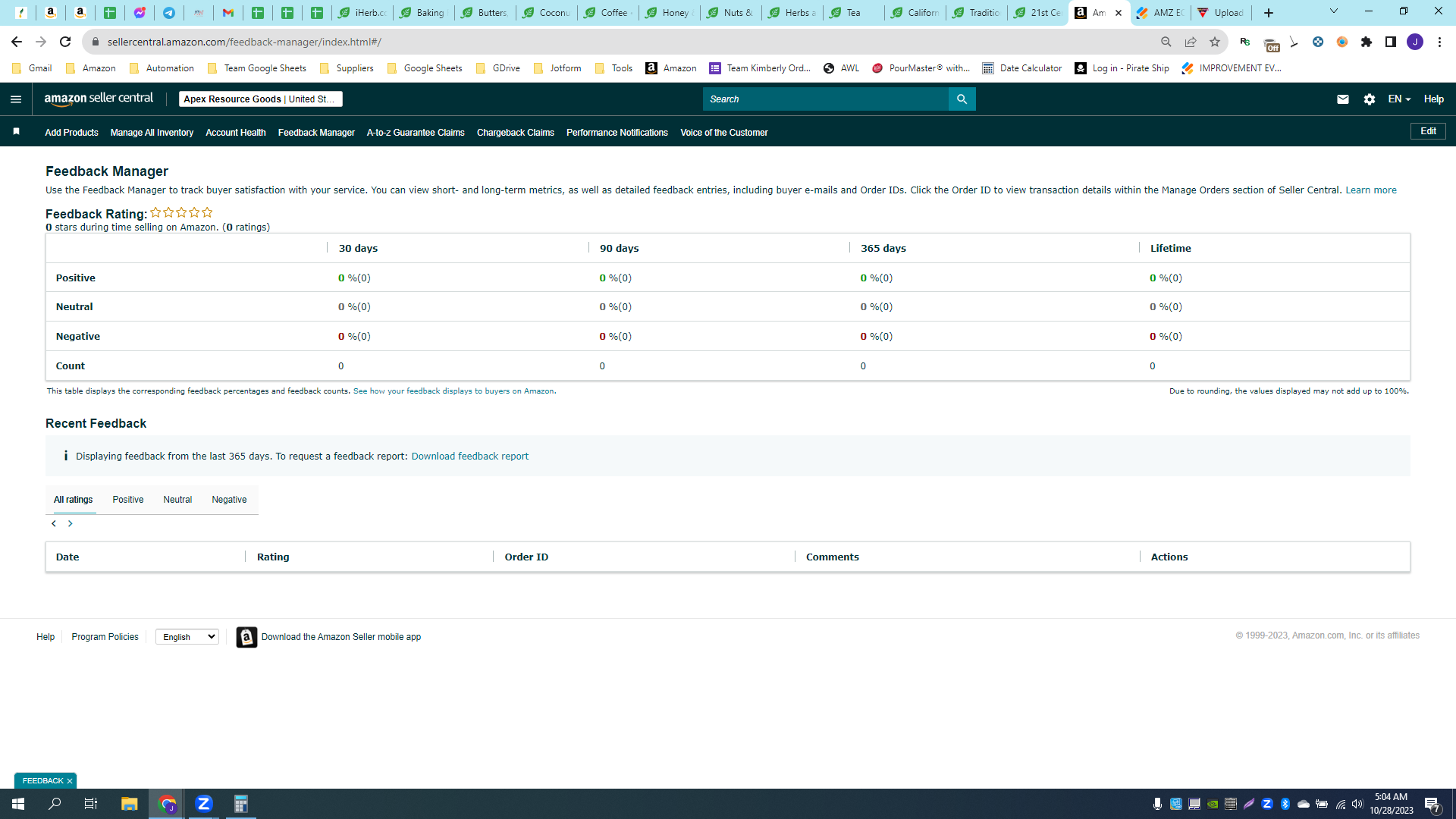Reload the page in Chrome

(65, 42)
